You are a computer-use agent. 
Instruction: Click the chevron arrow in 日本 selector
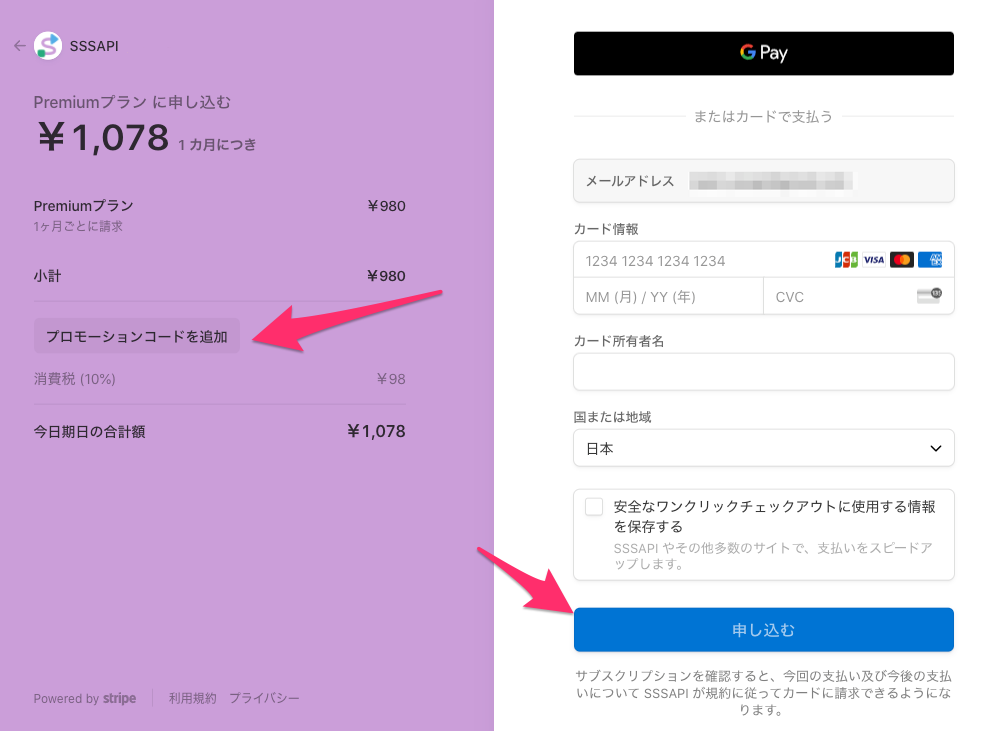tap(935, 448)
